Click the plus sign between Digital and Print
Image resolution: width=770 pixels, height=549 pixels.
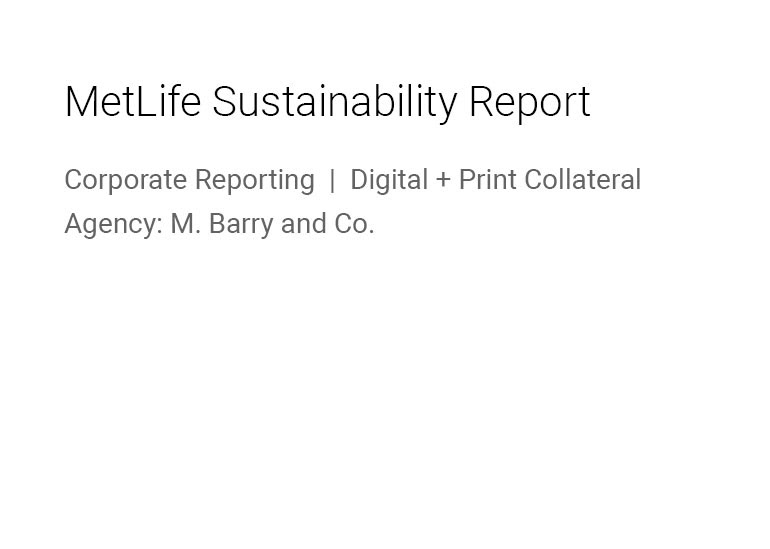tap(443, 180)
